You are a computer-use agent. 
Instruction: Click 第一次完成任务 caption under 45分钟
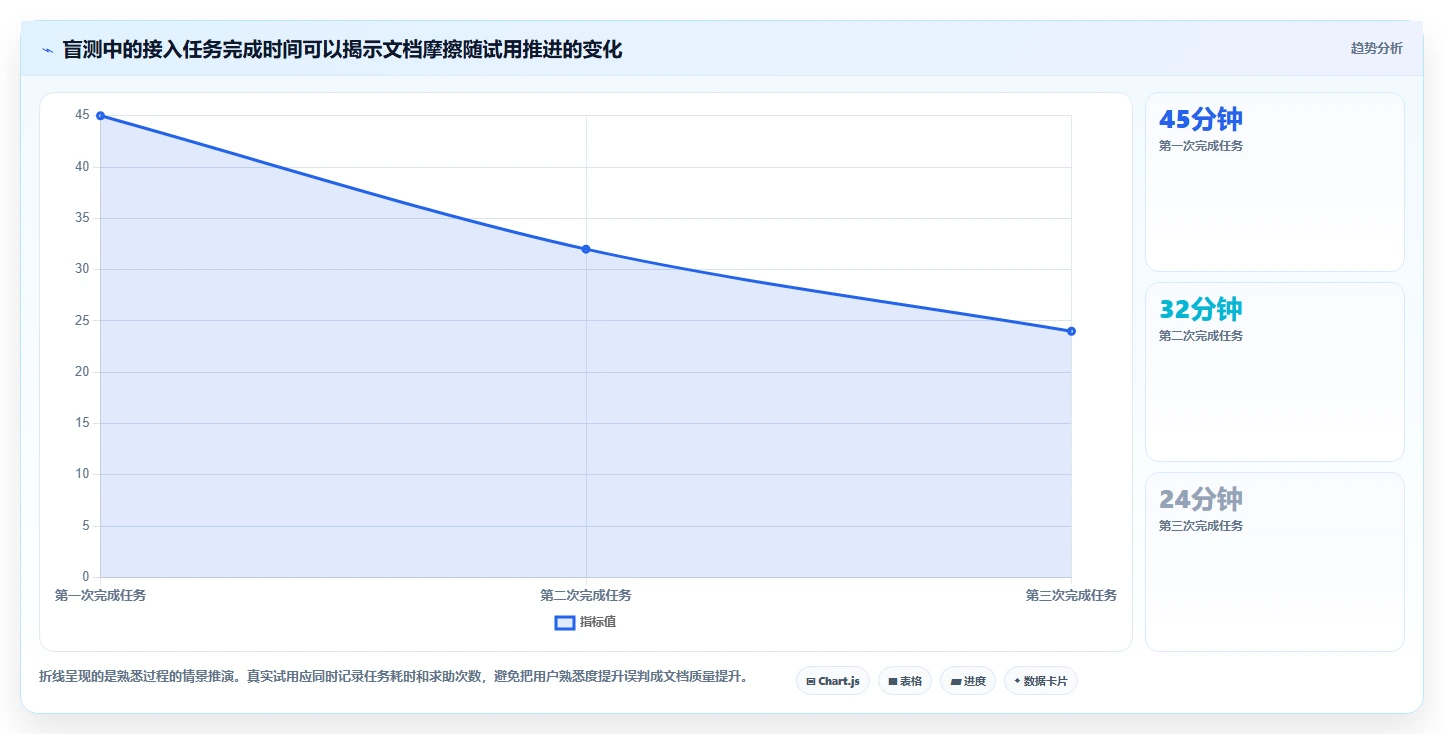[1201, 146]
